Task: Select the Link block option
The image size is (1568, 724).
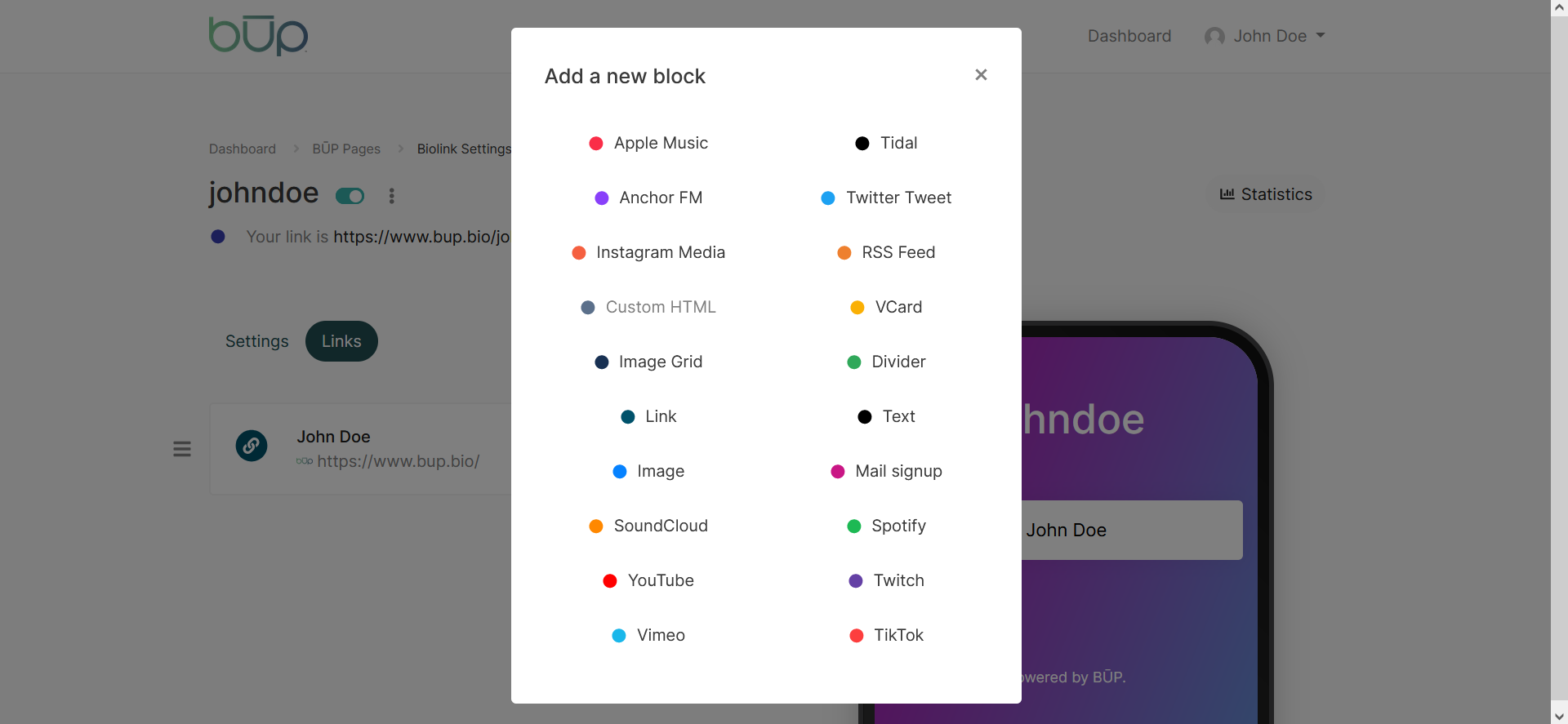Action: click(x=648, y=416)
